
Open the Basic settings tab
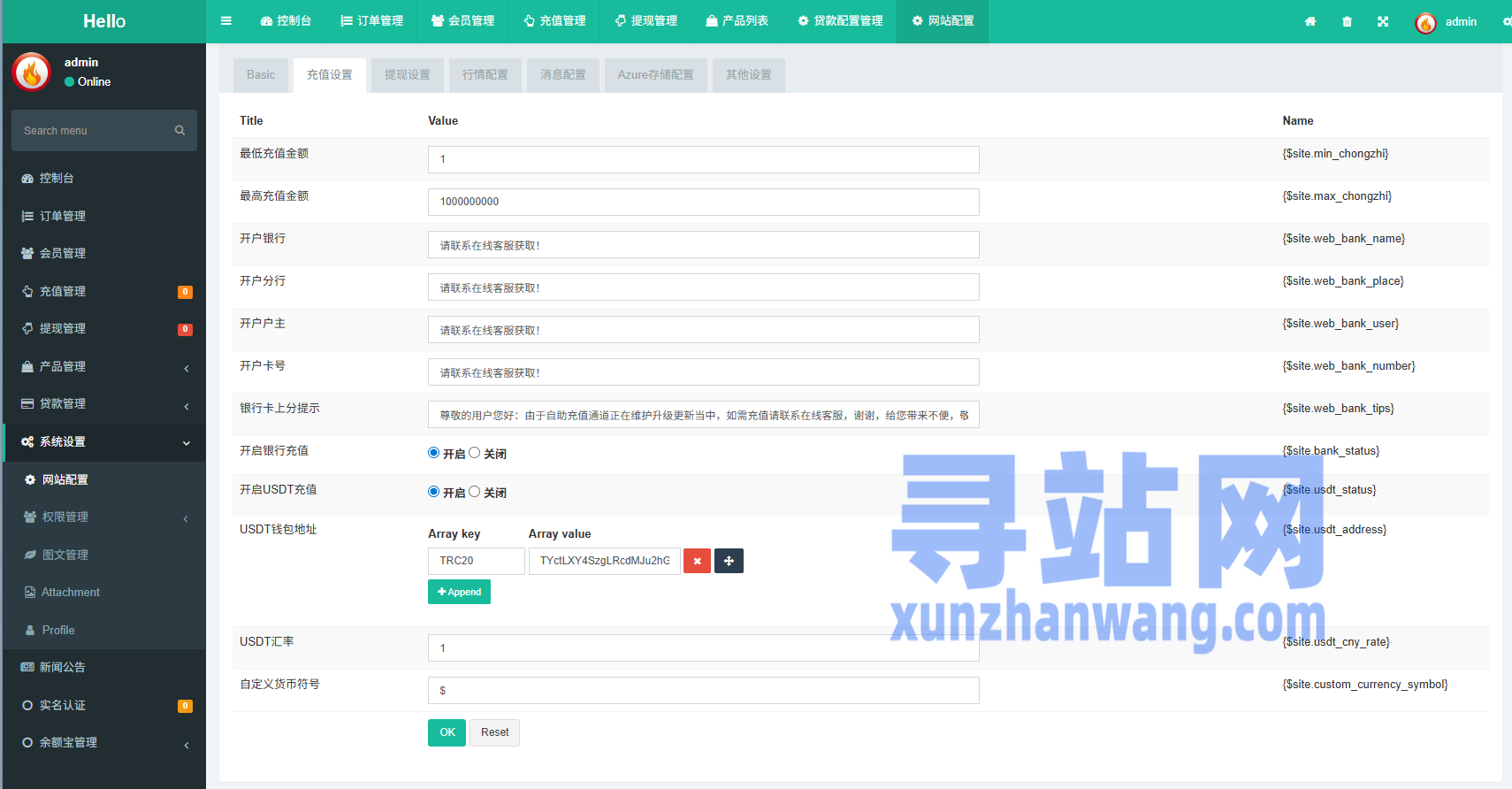[x=261, y=75]
